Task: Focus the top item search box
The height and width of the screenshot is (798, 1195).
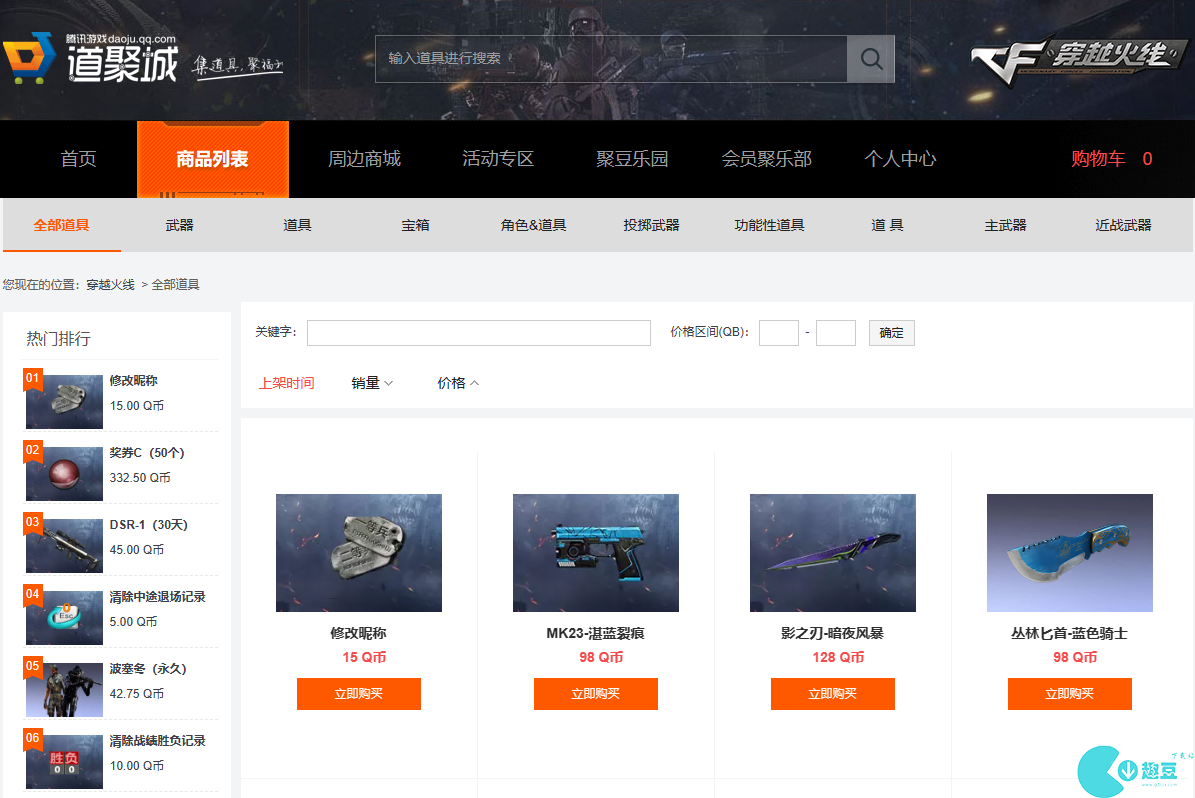Action: coord(611,59)
